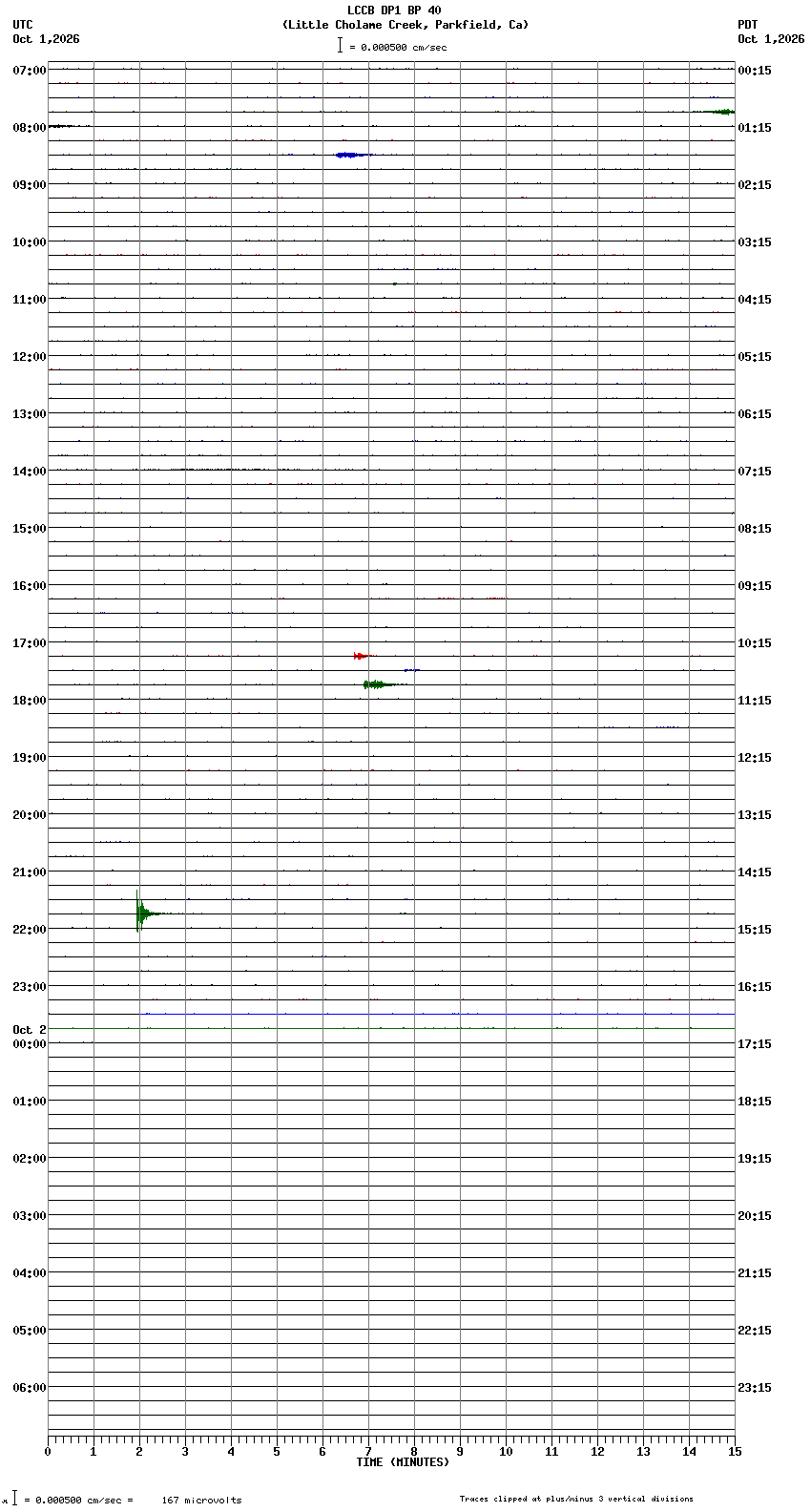Screen dimensions: 811x1512
Task: Click the '09:00' UTC row label
Action: (x=30, y=185)
